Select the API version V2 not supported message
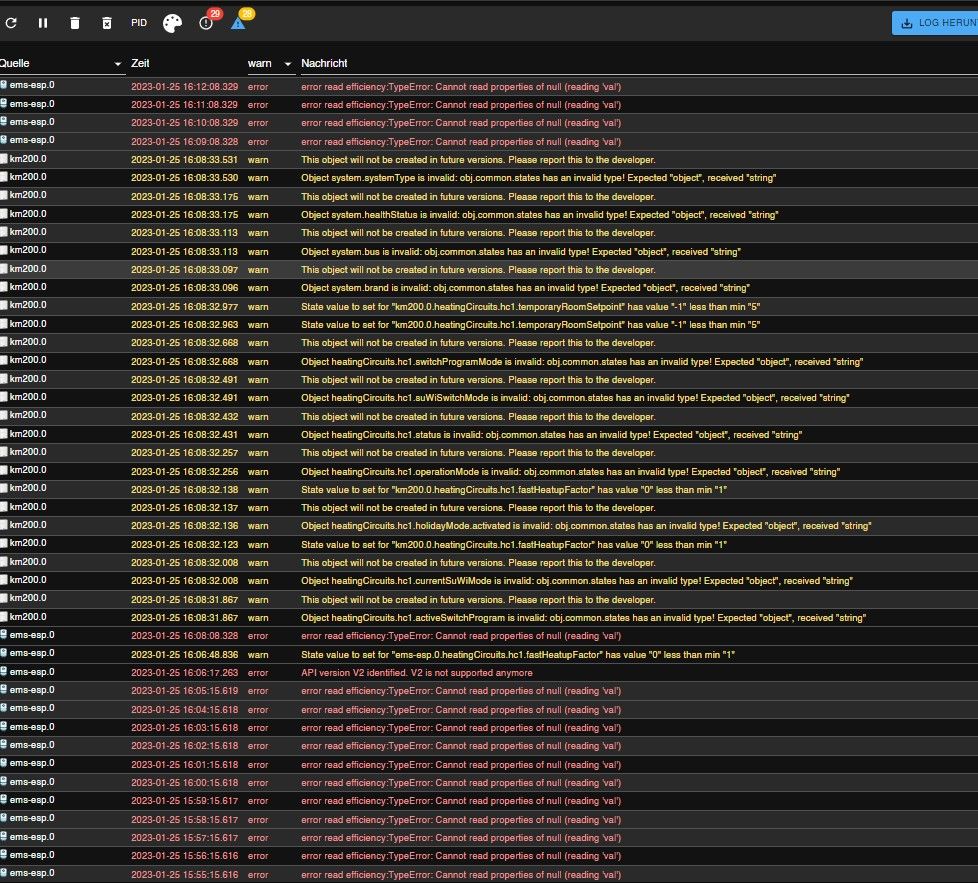This screenshot has height=883, width=978. (417, 673)
